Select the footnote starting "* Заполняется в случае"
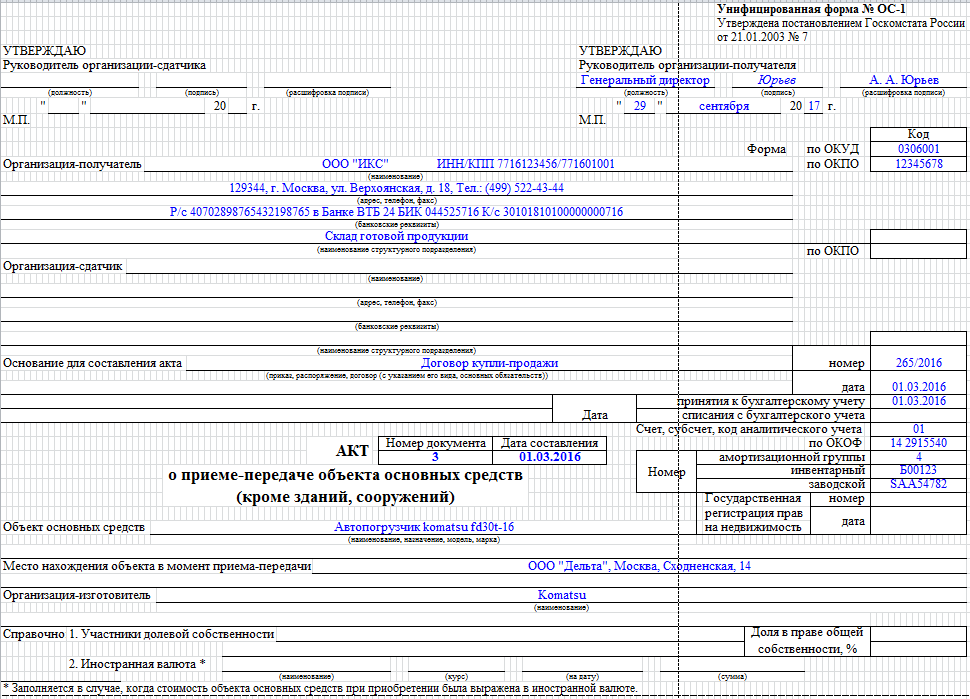The width and height of the screenshot is (970, 699). (320, 688)
